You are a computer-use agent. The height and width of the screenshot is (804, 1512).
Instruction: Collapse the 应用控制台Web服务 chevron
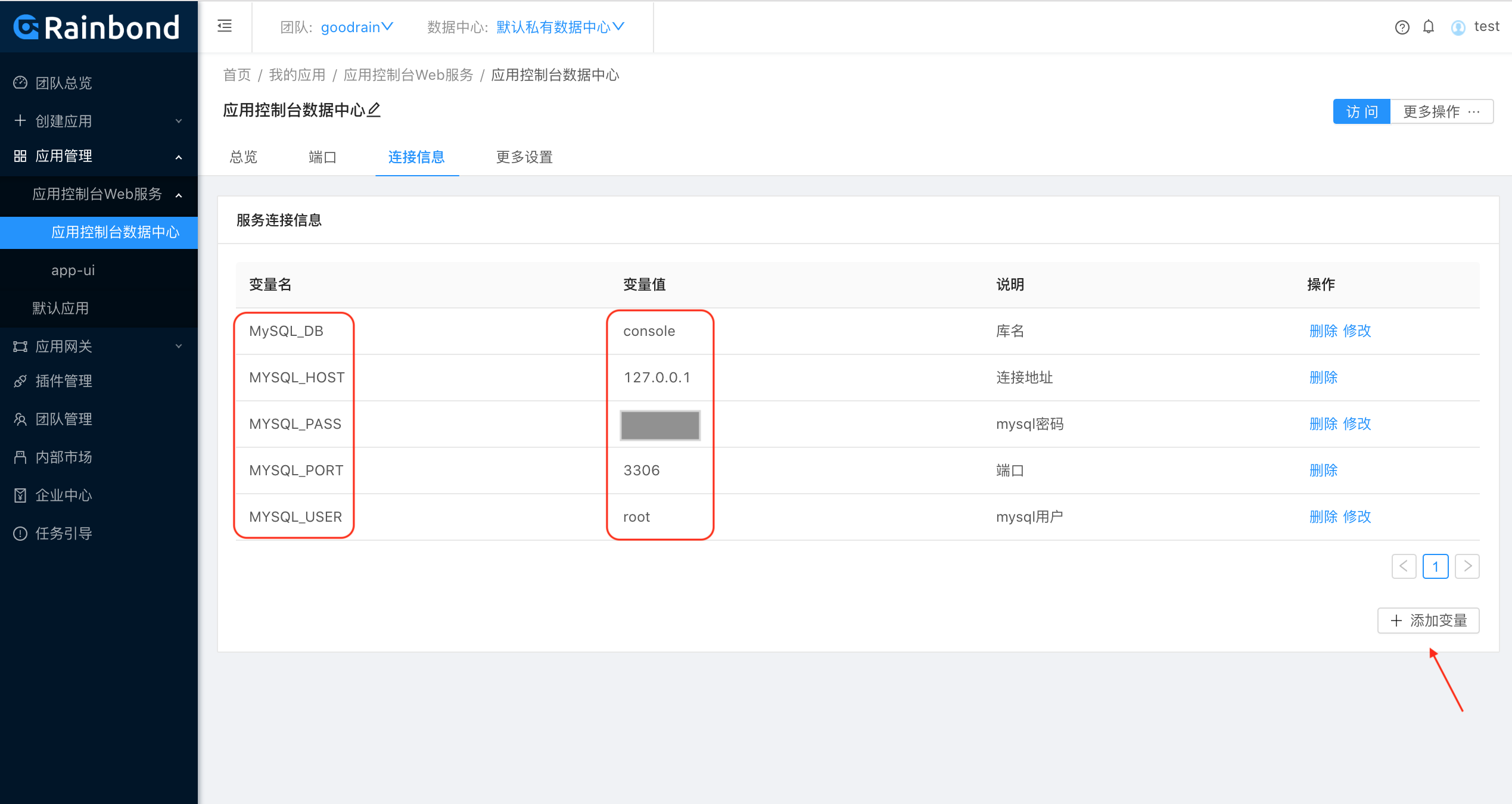pos(179,195)
